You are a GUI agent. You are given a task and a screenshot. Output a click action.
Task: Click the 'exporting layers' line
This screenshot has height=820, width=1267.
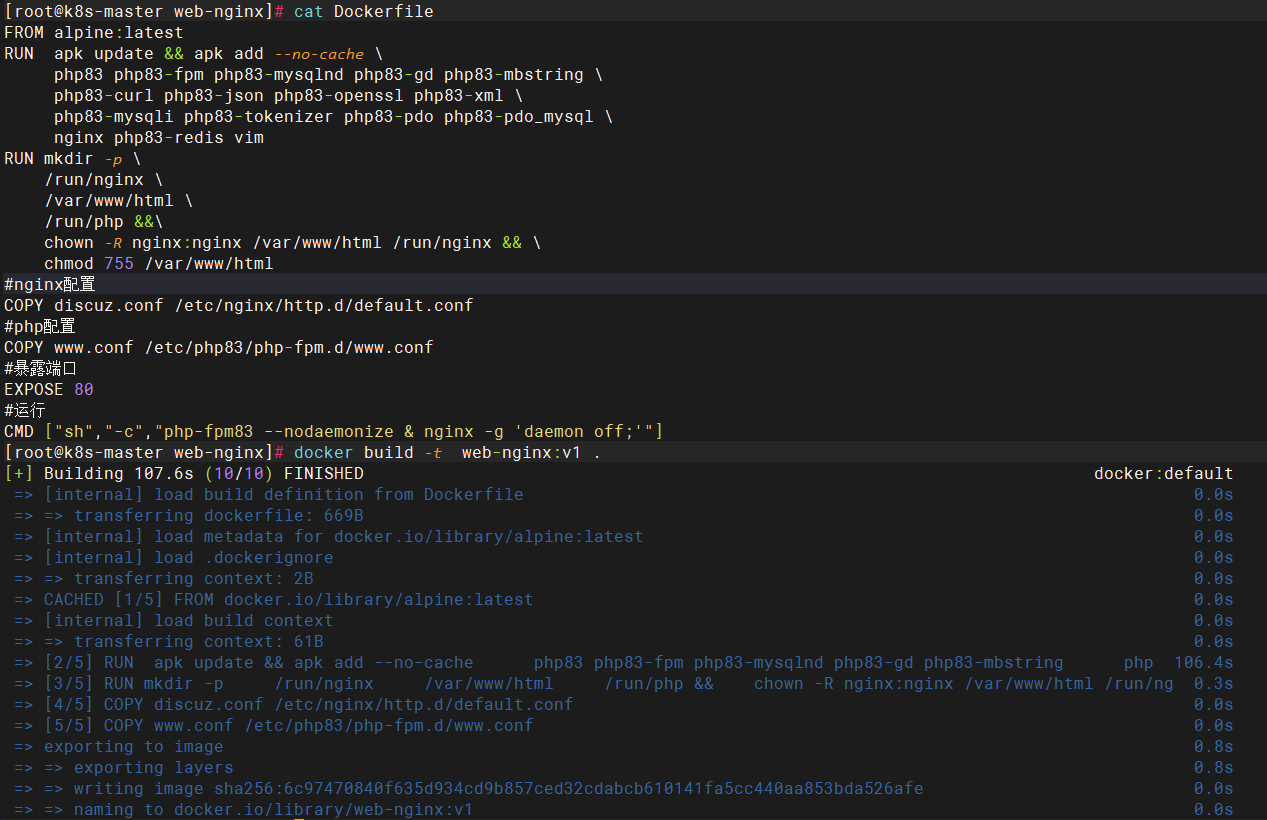[154, 767]
